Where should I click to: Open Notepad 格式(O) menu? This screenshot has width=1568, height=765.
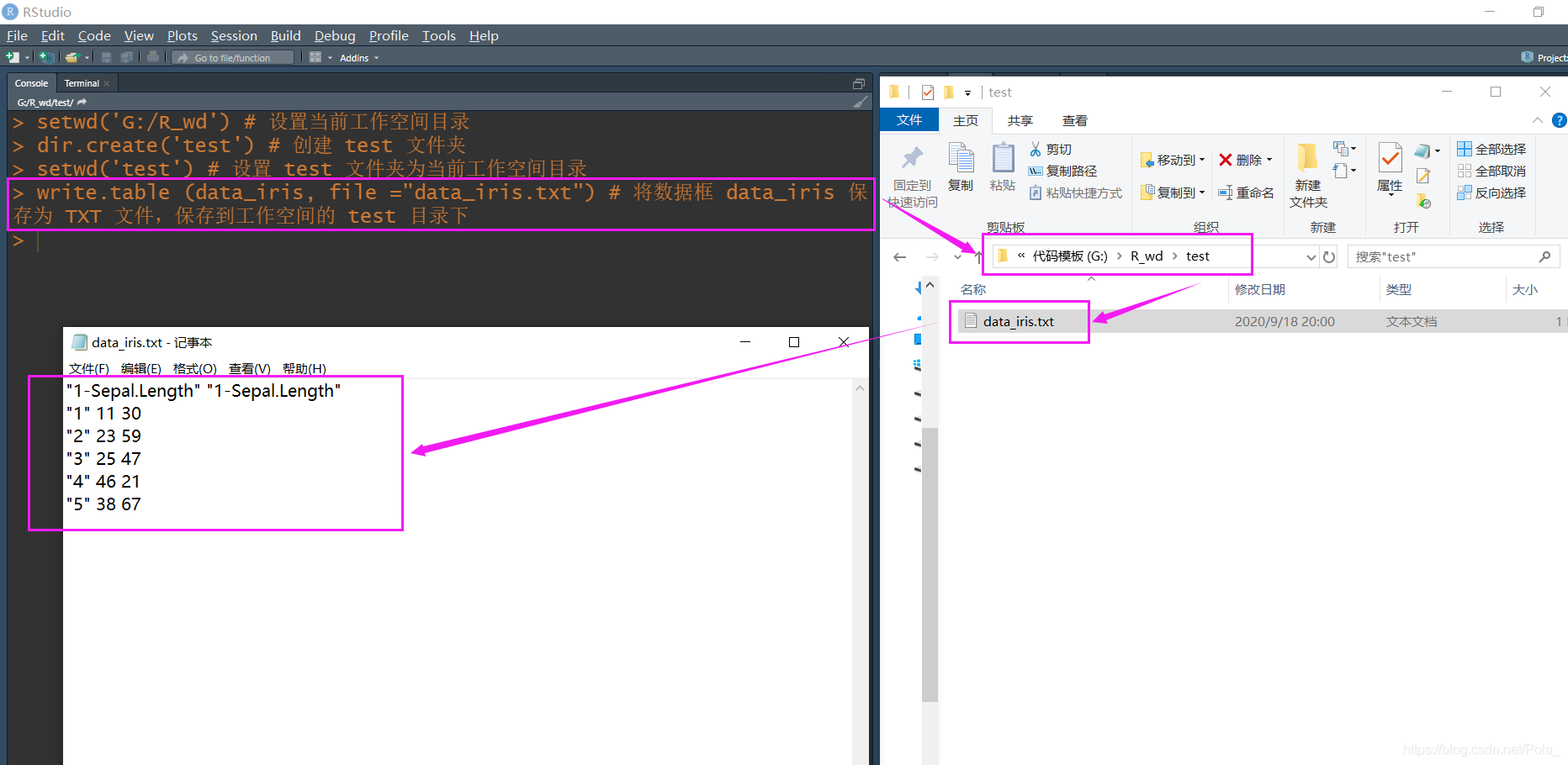(194, 368)
